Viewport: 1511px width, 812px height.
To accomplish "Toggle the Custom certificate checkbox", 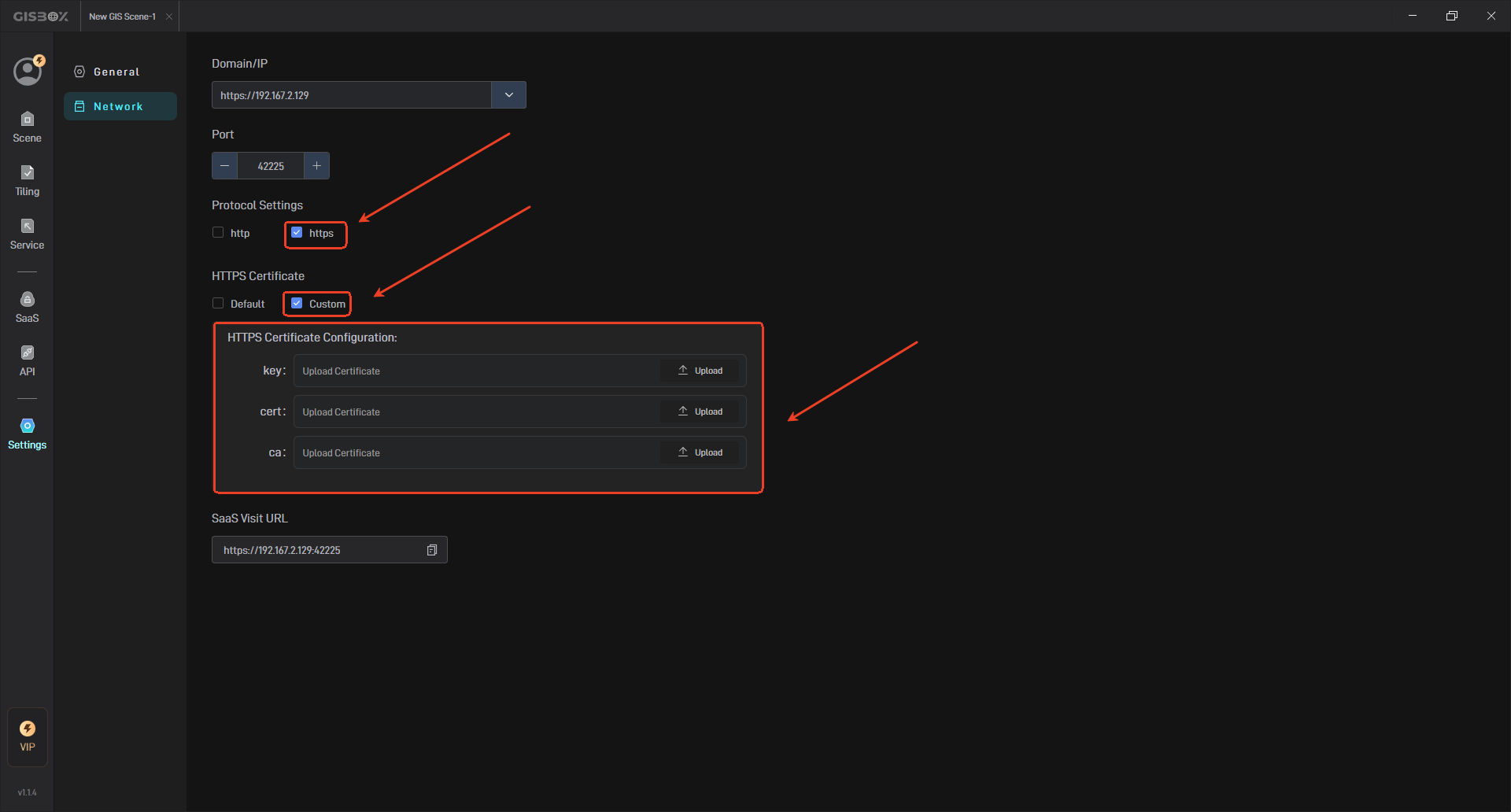I will 297,304.
